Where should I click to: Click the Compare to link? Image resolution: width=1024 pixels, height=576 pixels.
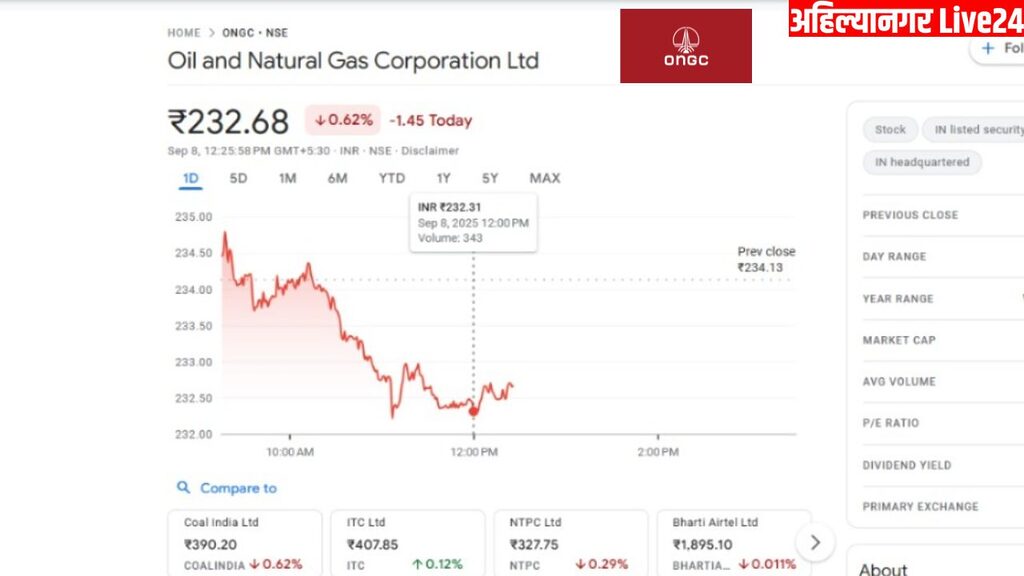click(x=238, y=488)
